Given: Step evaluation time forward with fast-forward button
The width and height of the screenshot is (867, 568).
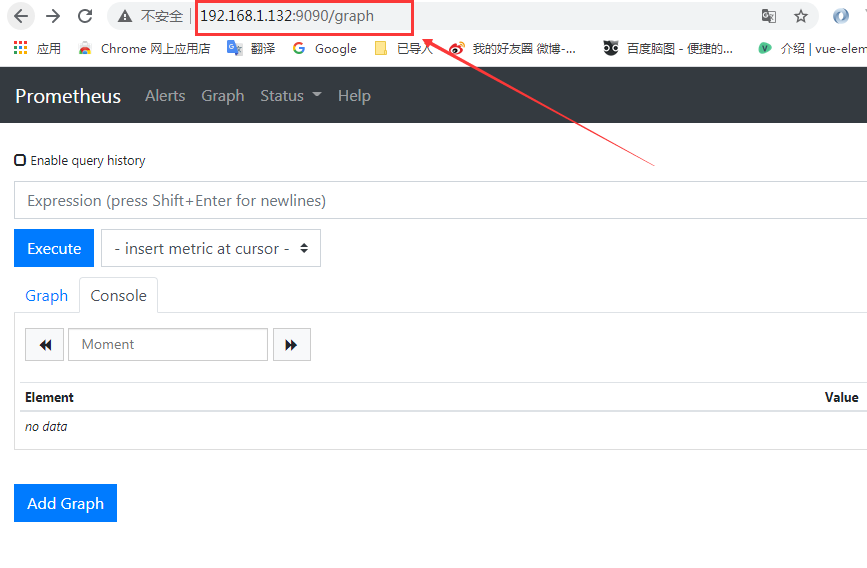Looking at the screenshot, I should click(x=292, y=345).
